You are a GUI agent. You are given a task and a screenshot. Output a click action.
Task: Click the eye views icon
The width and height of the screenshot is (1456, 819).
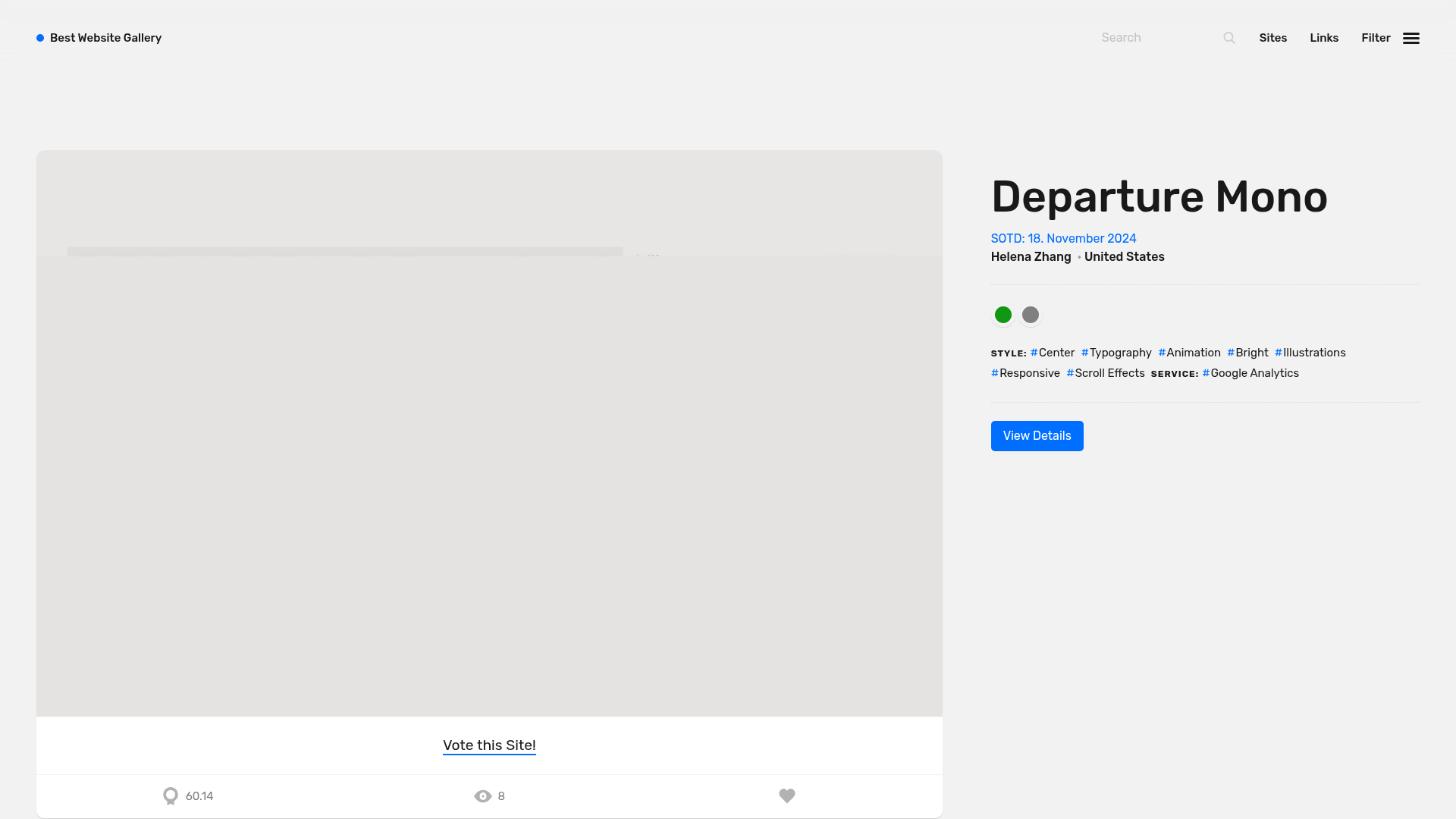coord(483,796)
